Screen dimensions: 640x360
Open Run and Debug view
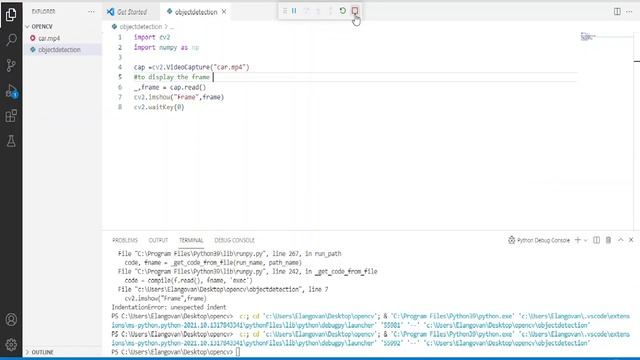point(11,91)
